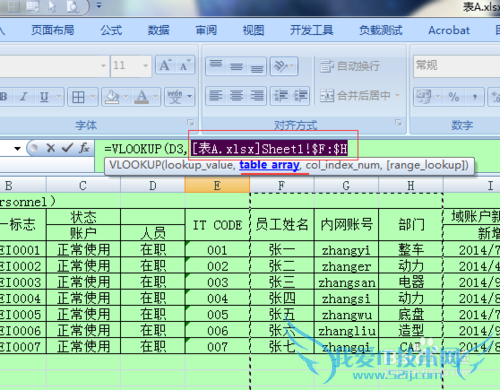
Task: Click the phonetic guide wén icon
Action: click(x=175, y=97)
